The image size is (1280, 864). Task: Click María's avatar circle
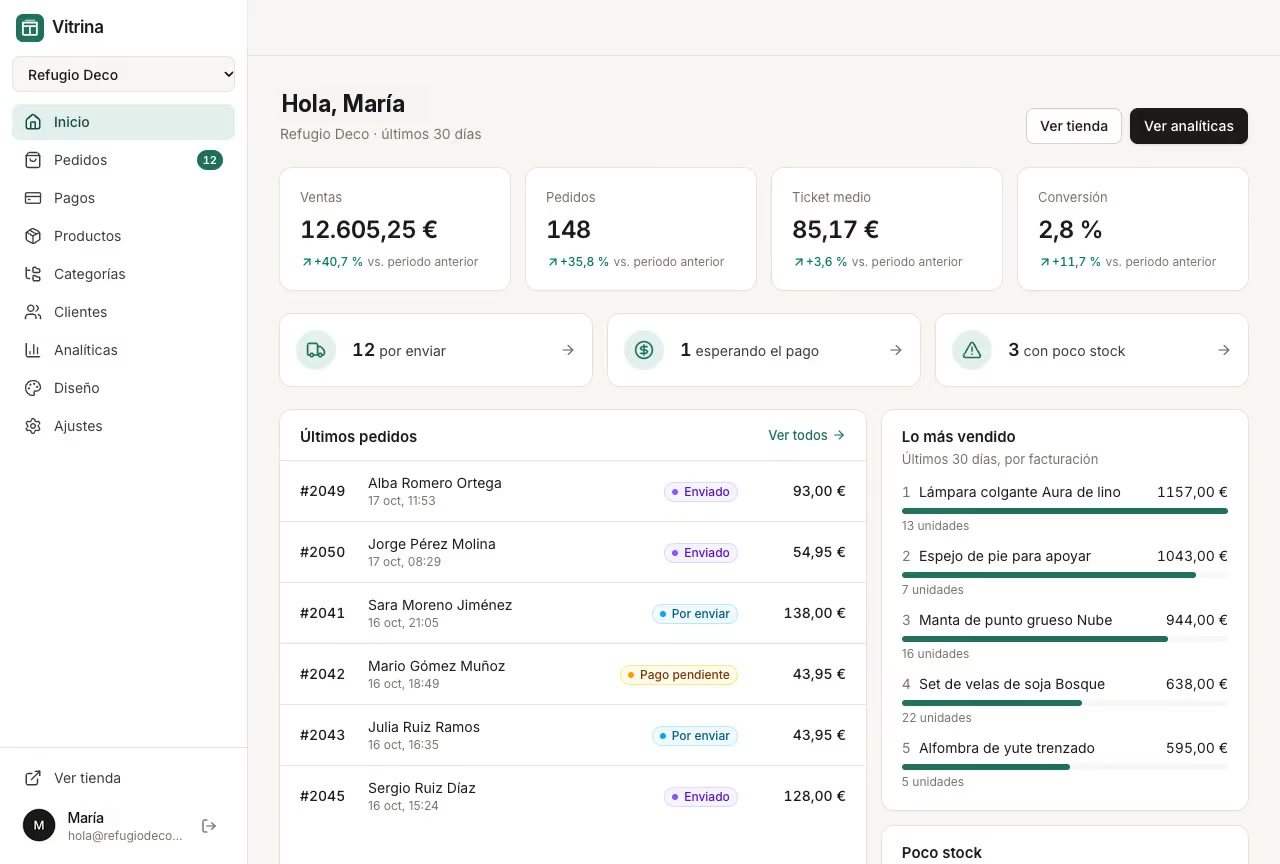coord(39,825)
